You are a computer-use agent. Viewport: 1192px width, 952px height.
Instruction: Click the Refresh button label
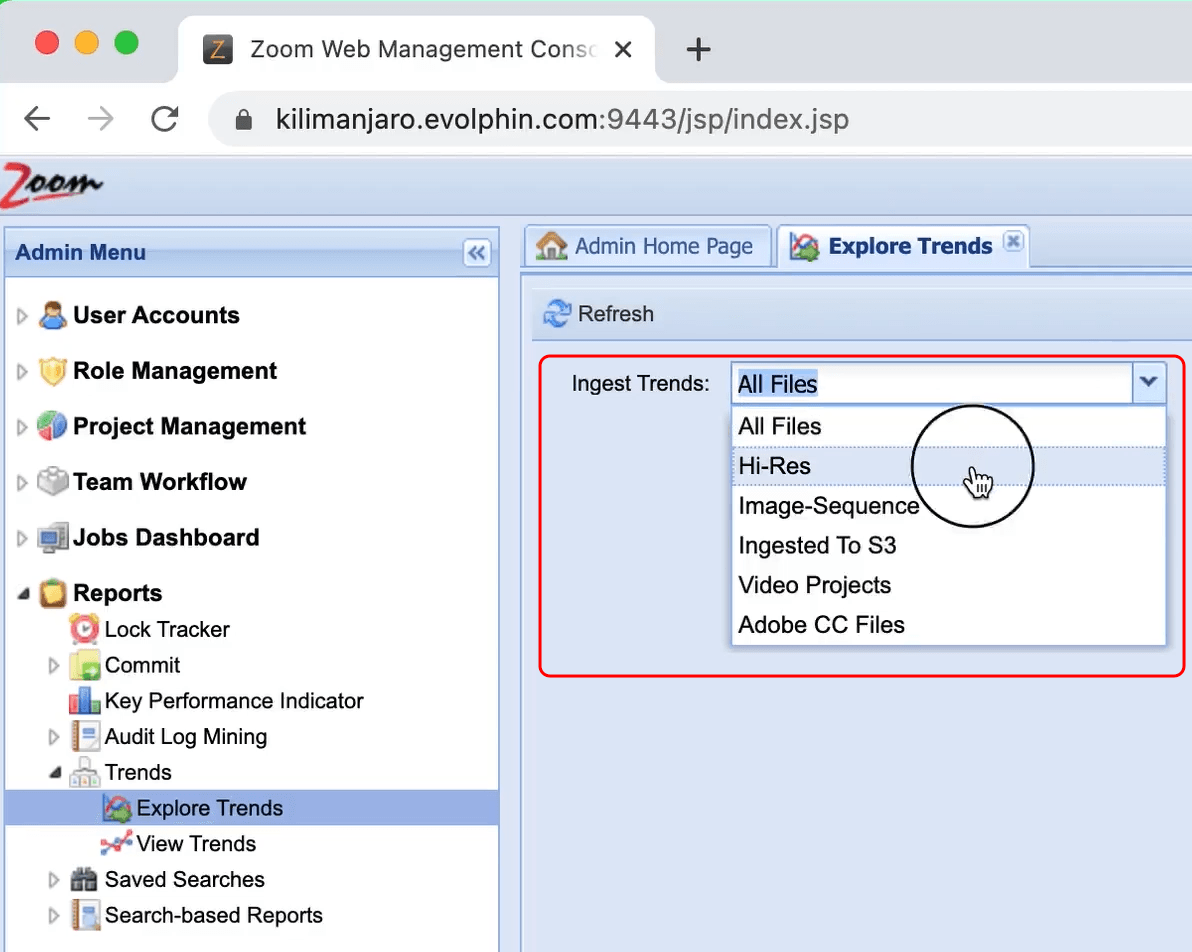pyautogui.click(x=615, y=314)
